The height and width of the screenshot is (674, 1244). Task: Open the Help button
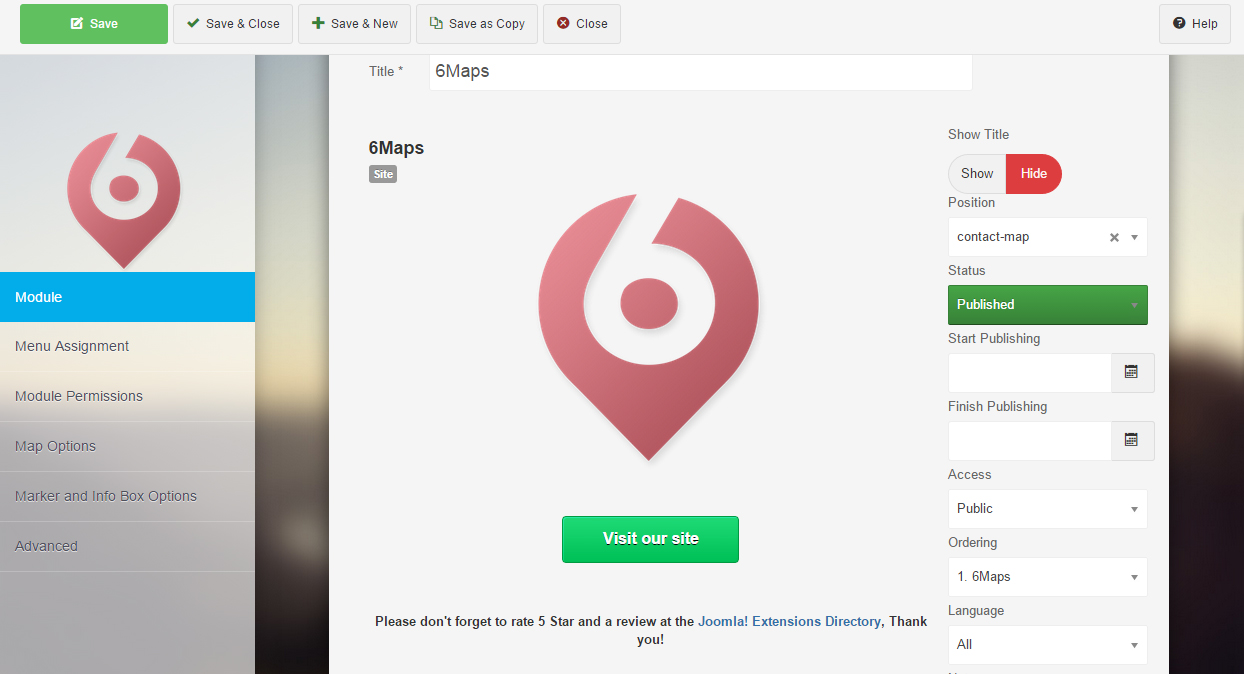(x=1195, y=24)
